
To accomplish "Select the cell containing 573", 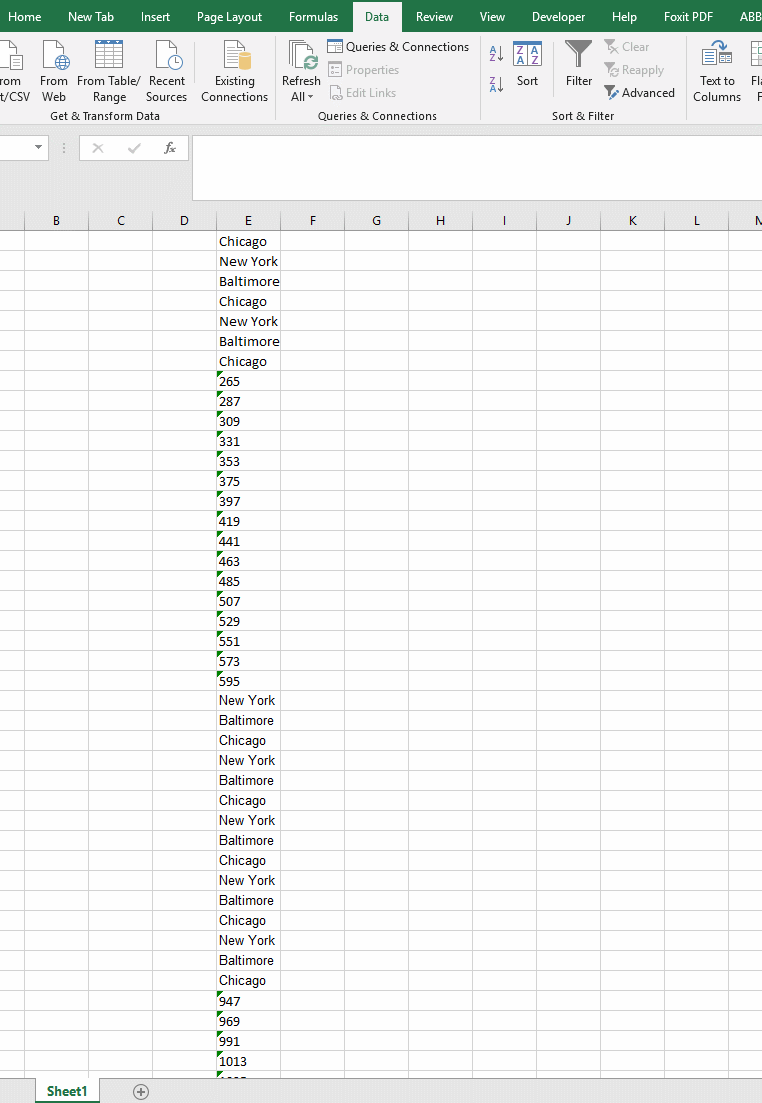I will [248, 661].
